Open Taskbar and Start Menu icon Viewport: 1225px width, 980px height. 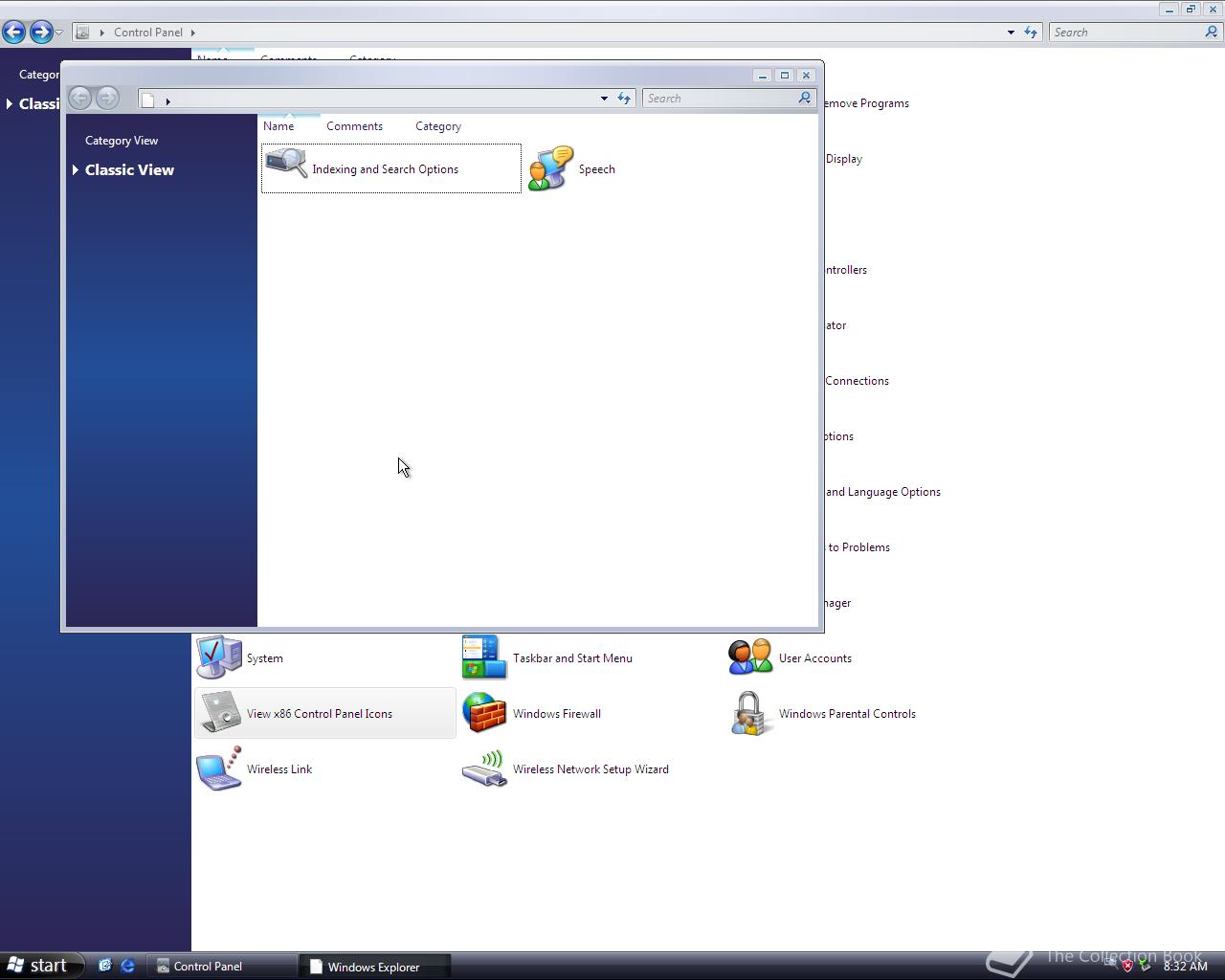click(x=484, y=657)
